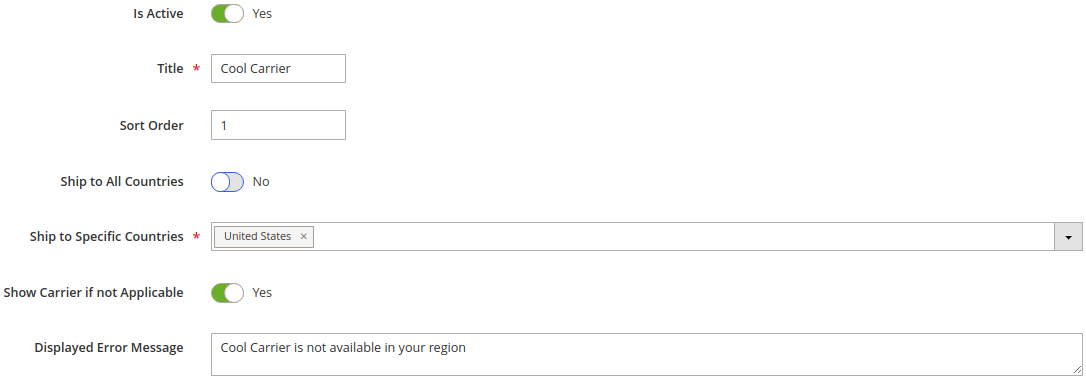The height and width of the screenshot is (380, 1086).
Task: Click the Ship to All Countries label
Action: 123,181
